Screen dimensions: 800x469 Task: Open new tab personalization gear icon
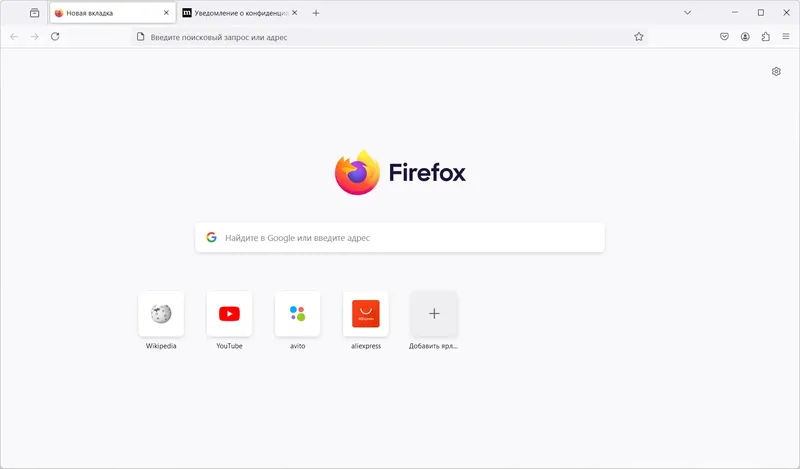(x=776, y=71)
